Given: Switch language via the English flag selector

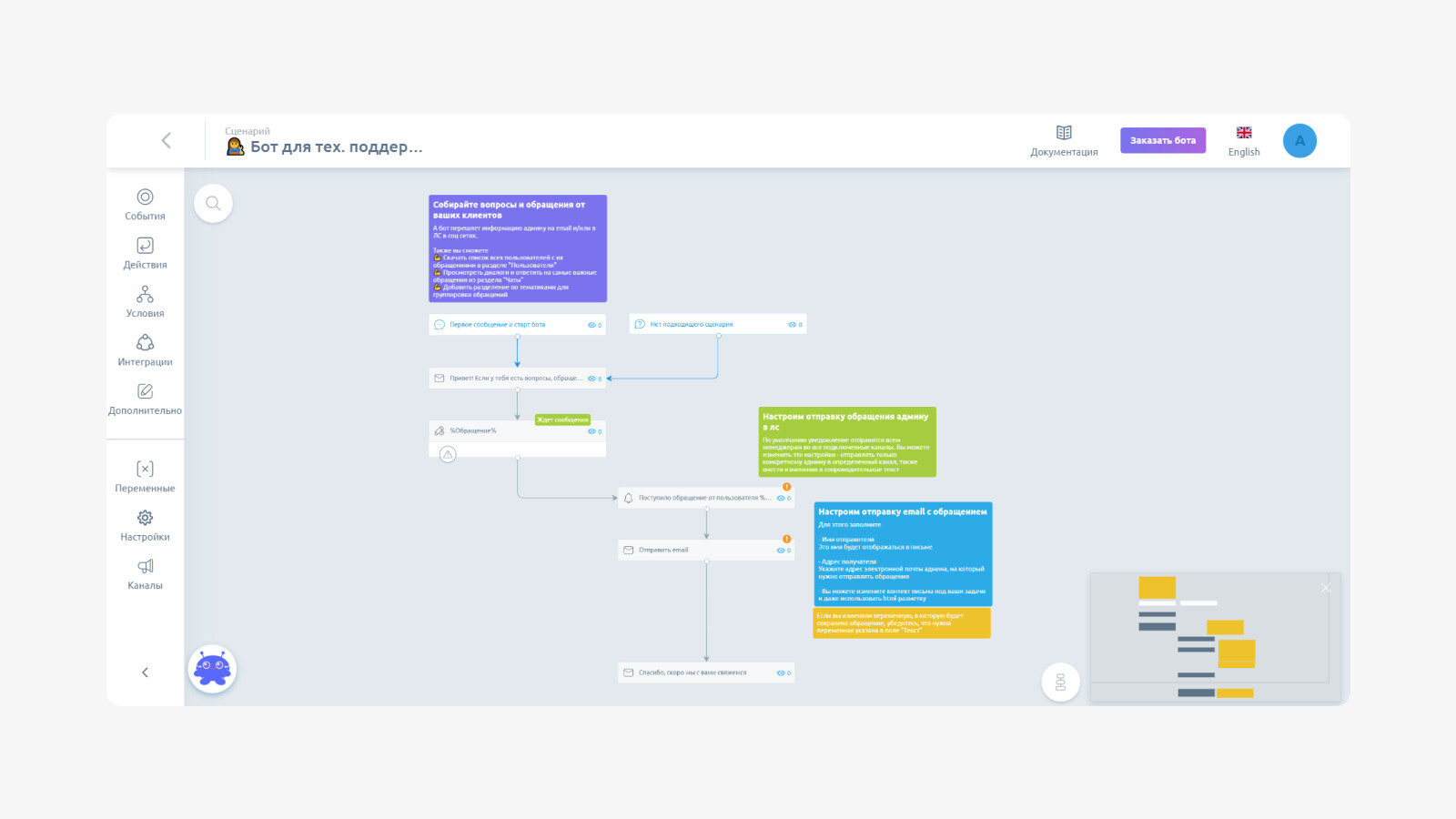Looking at the screenshot, I should point(1244,140).
